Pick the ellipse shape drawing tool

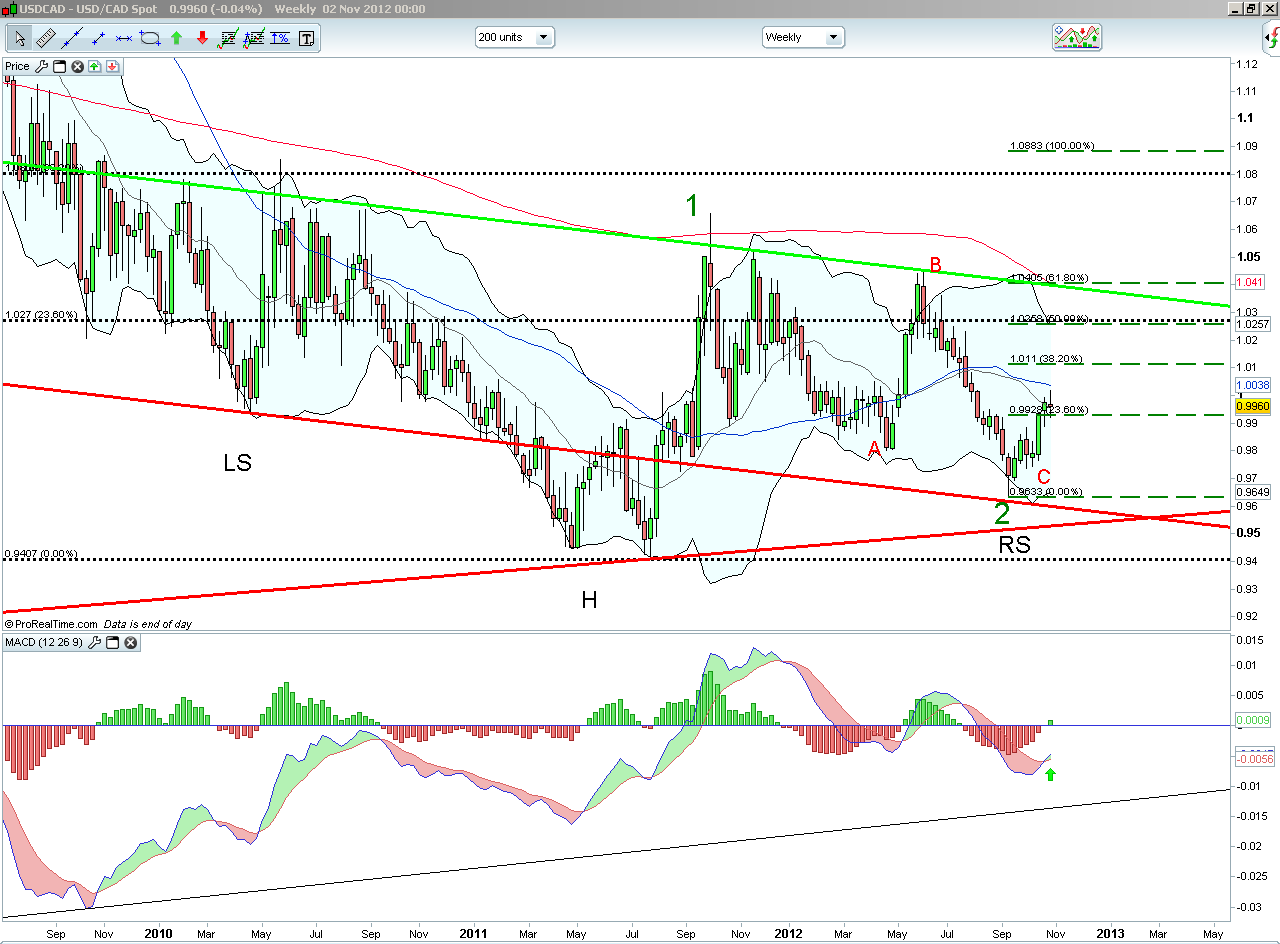pyautogui.click(x=150, y=39)
